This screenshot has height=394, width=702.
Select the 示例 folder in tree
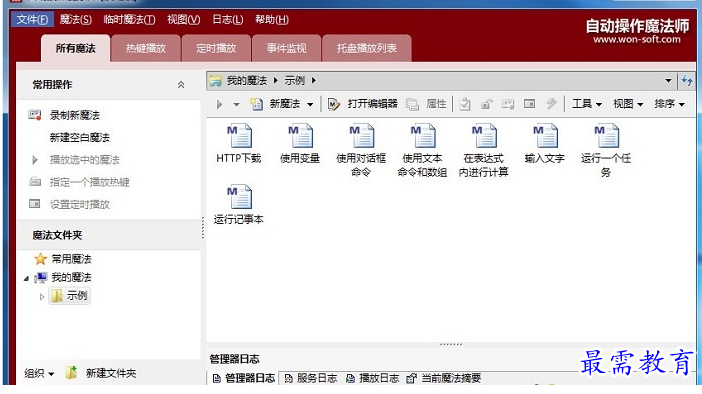click(69, 296)
